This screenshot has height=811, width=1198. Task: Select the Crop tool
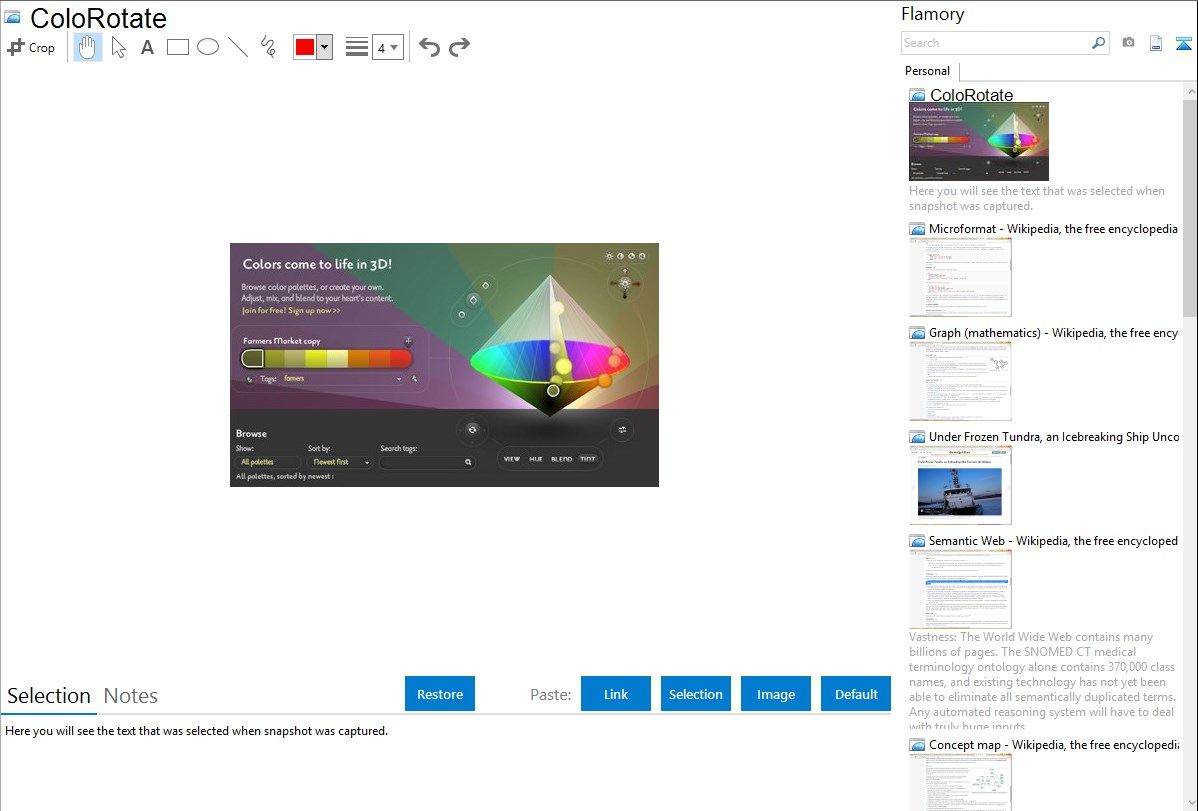(x=31, y=47)
